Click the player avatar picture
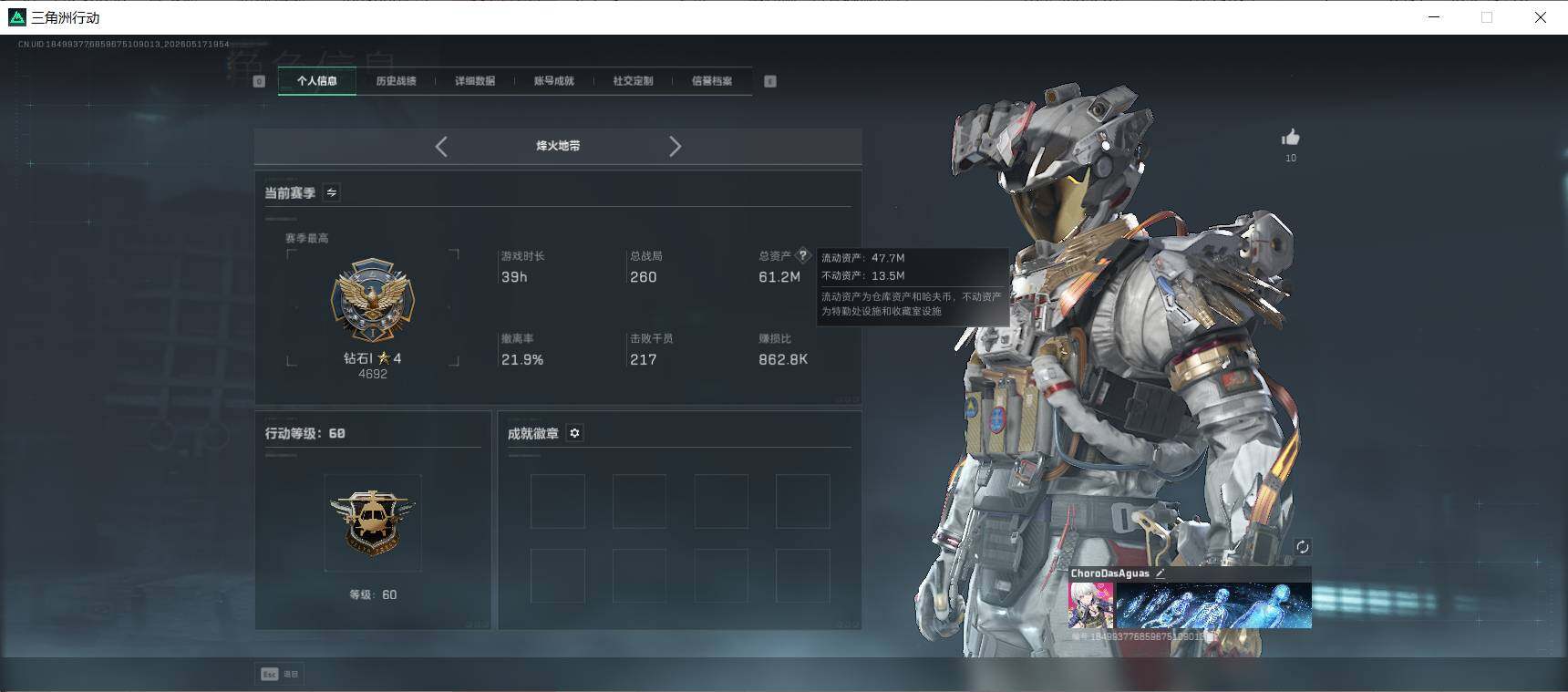The width and height of the screenshot is (1568, 692). click(1091, 605)
